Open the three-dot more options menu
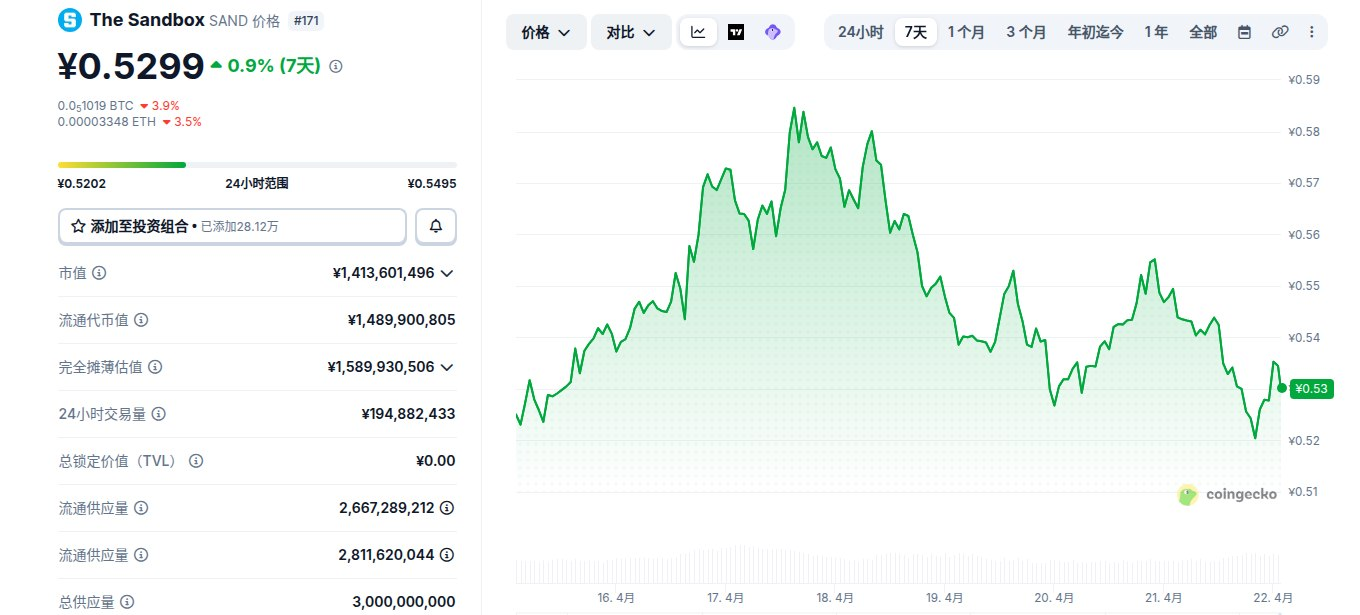 click(1311, 32)
